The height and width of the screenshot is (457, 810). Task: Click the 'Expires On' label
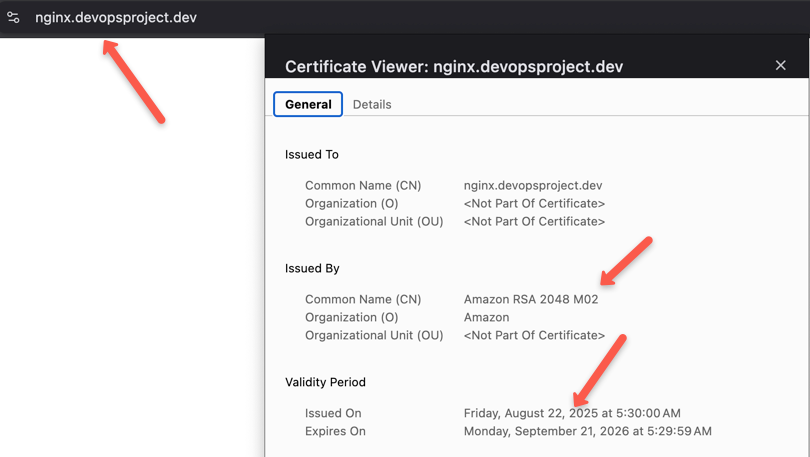(x=335, y=431)
